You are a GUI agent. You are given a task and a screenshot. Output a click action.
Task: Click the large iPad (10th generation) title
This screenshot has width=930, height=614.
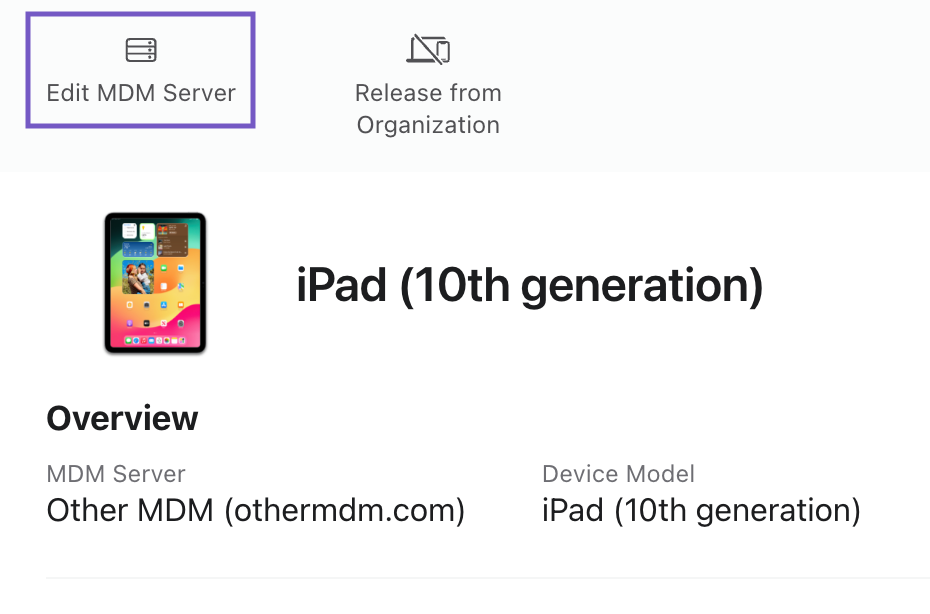pyautogui.click(x=530, y=286)
